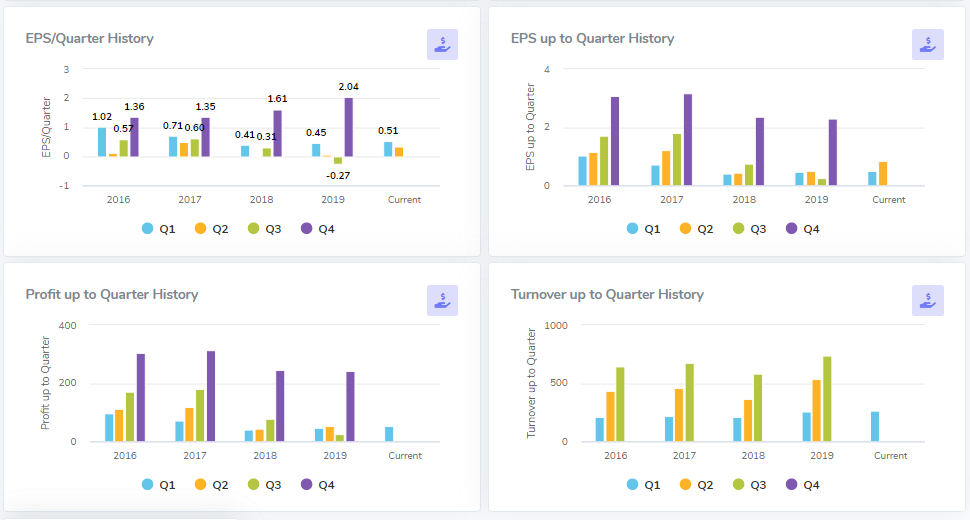This screenshot has width=970, height=520.
Task: Click 2017 Q4 purple bar in EPS up to Quarter
Action: (688, 140)
